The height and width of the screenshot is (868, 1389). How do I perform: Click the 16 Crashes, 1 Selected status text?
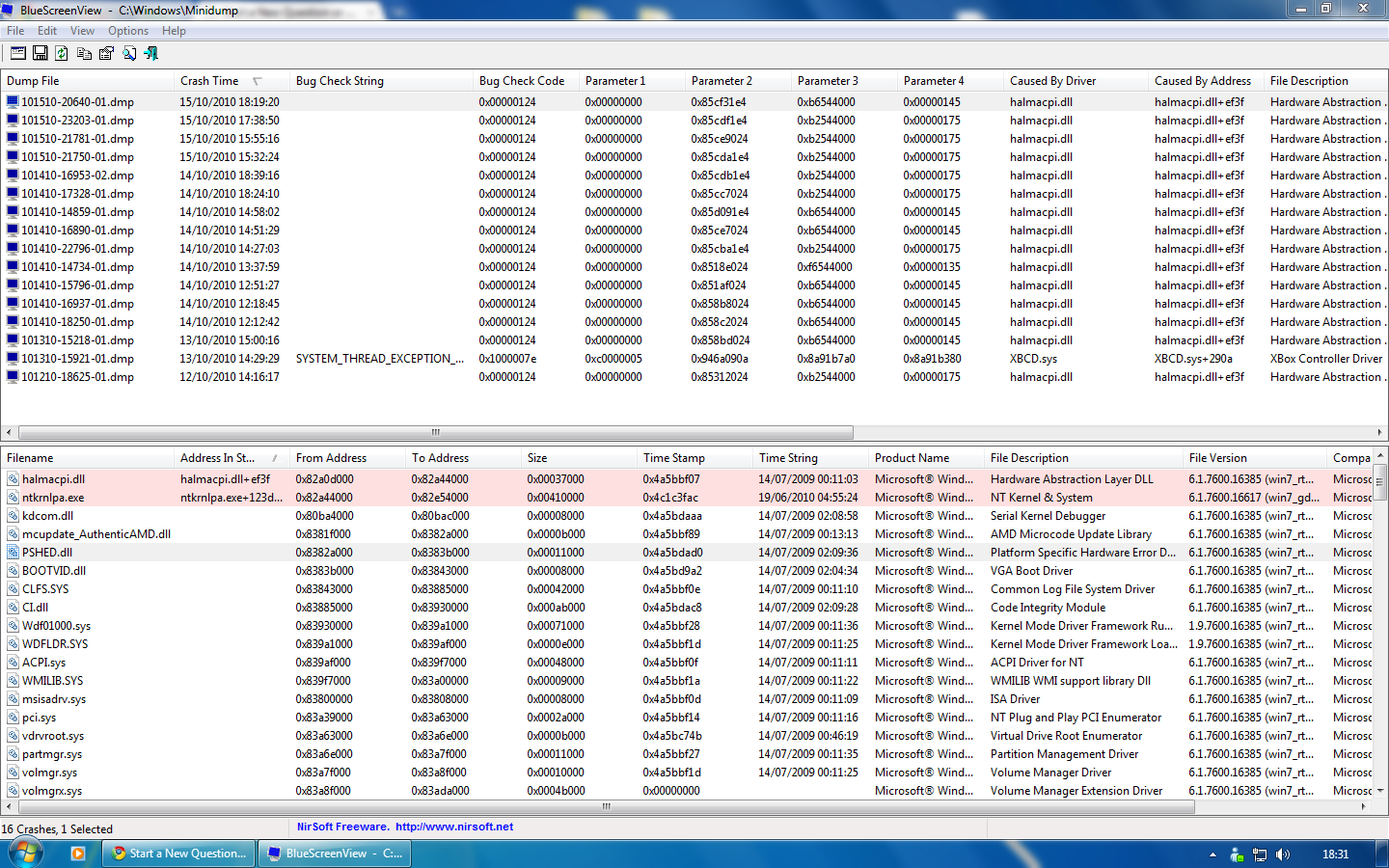click(x=57, y=828)
